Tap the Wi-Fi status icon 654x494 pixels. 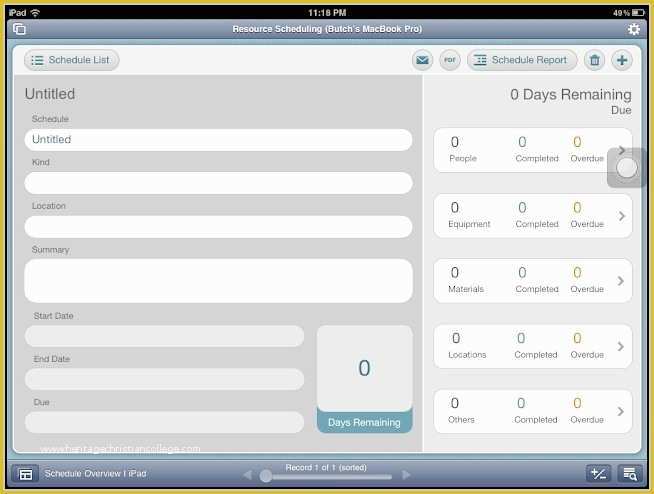[35, 13]
